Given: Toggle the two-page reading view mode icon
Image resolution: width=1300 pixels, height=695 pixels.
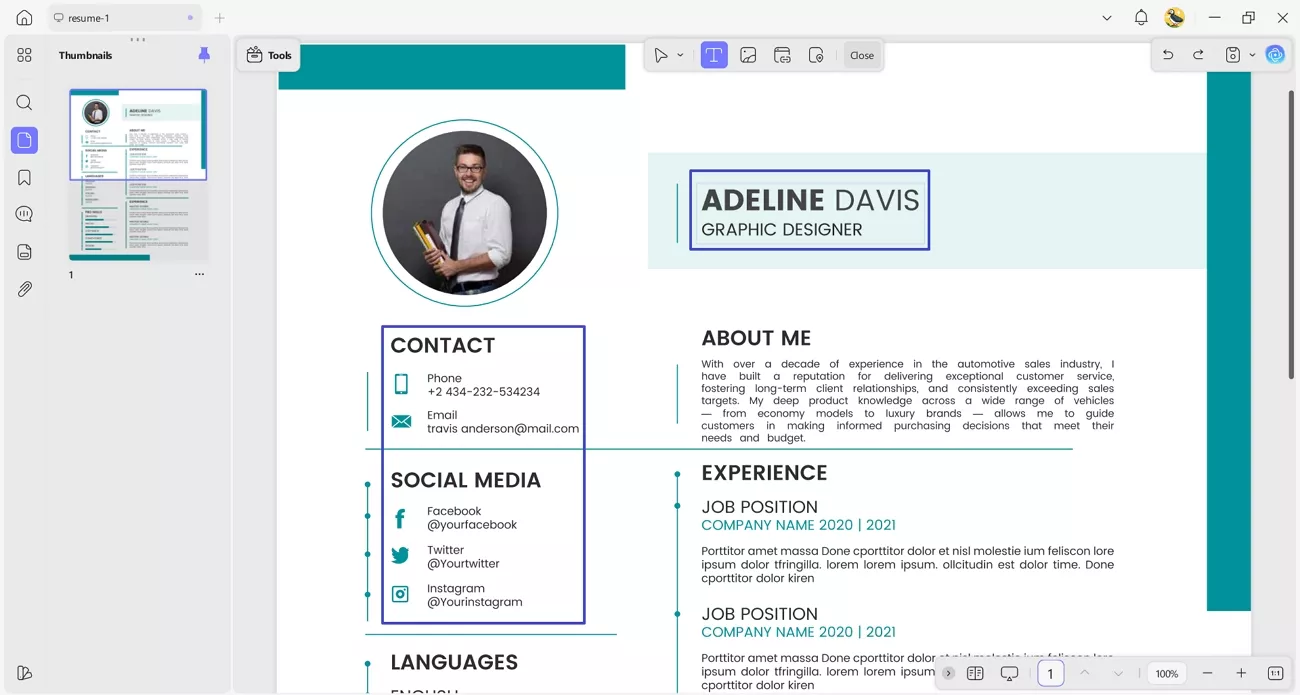Looking at the screenshot, I should tap(975, 674).
